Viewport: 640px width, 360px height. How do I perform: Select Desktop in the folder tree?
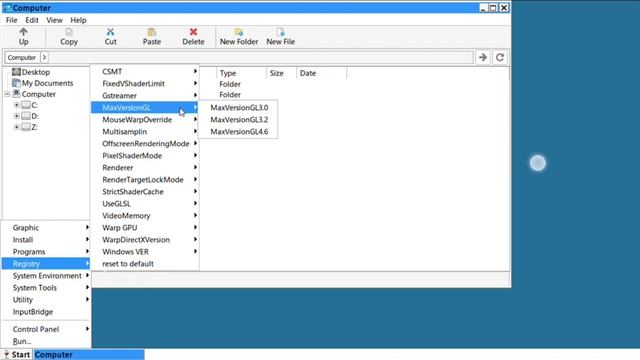[36, 72]
